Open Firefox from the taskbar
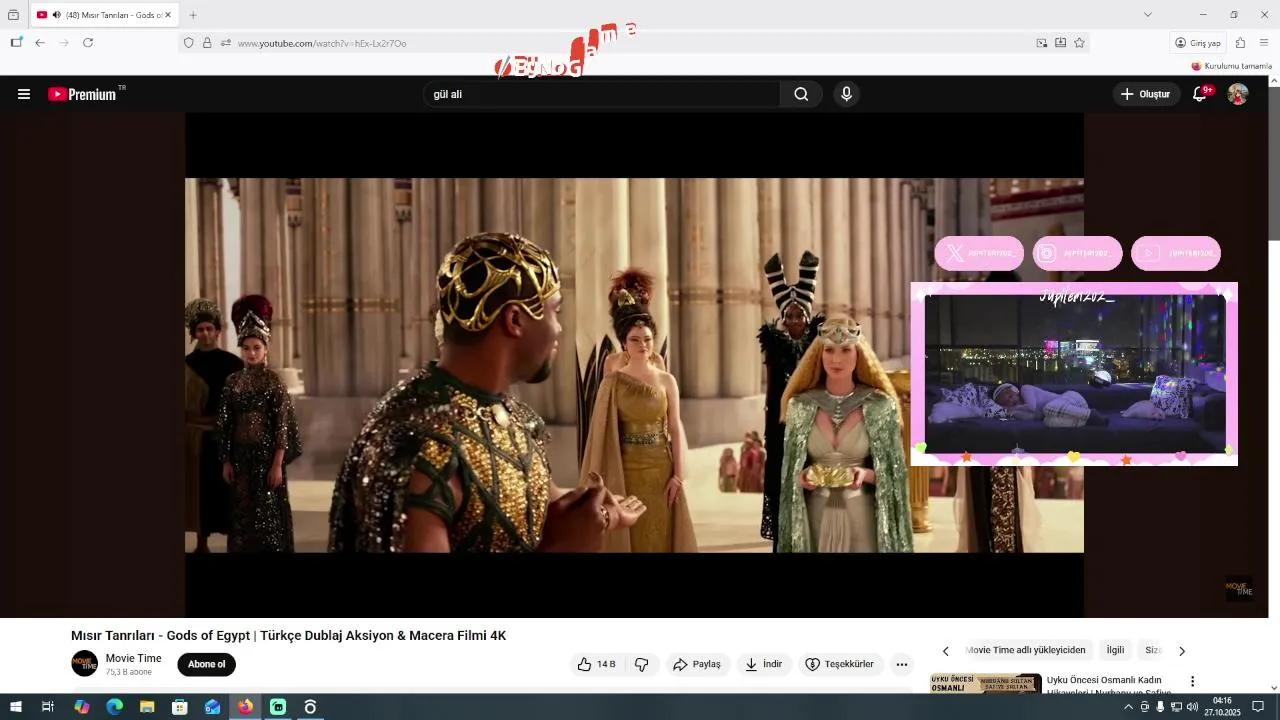The width and height of the screenshot is (1280, 720). click(245, 707)
